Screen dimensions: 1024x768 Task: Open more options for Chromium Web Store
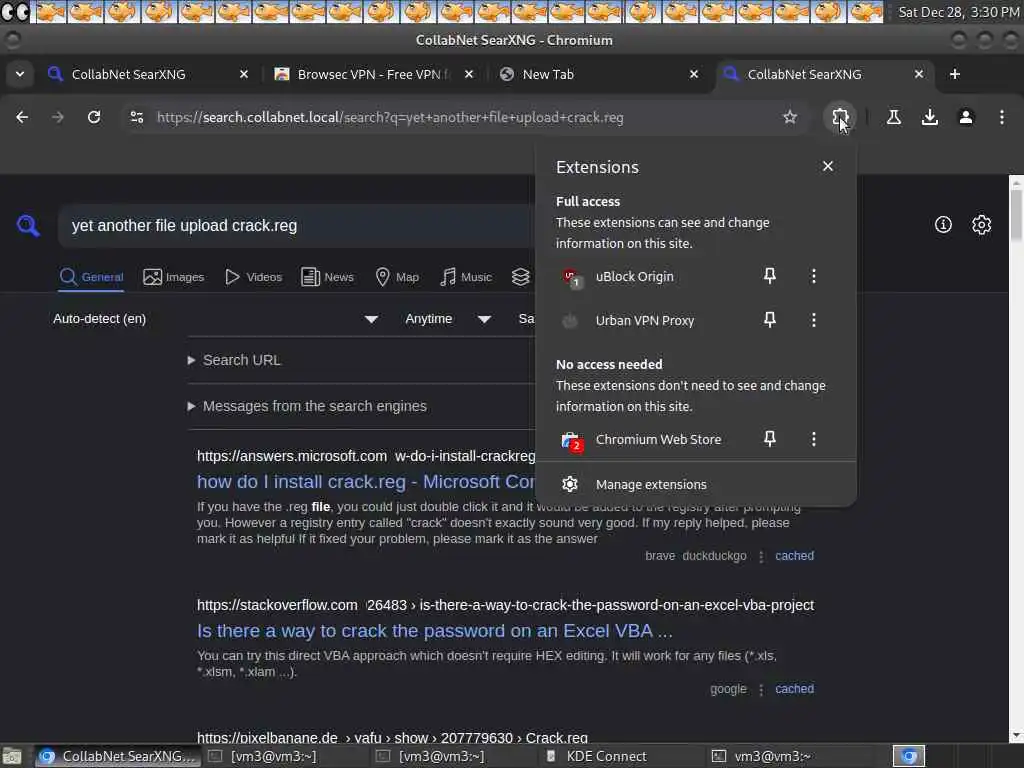coord(814,439)
